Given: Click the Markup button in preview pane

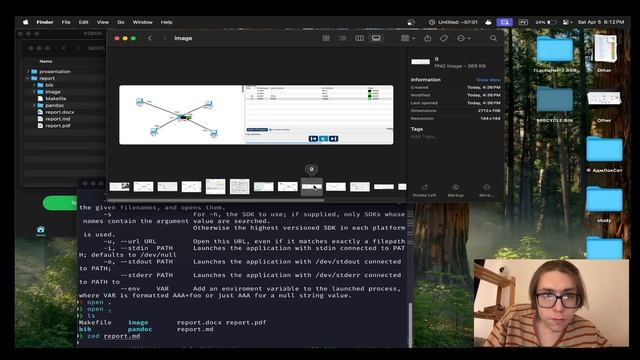Looking at the screenshot, I should (x=456, y=190).
